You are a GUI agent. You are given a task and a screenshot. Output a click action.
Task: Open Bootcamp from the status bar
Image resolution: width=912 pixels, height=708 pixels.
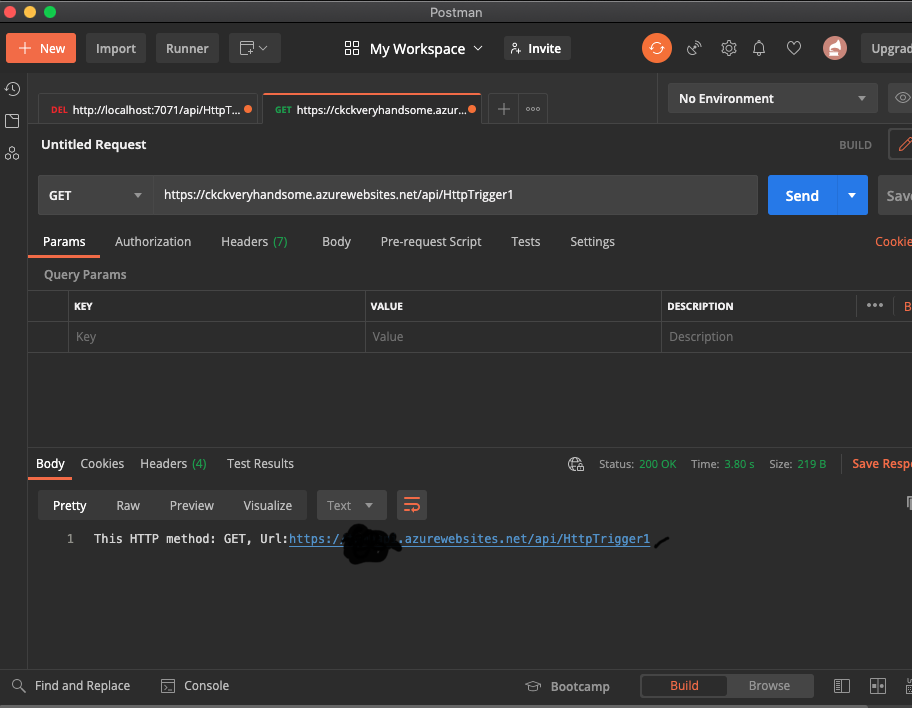(x=567, y=686)
